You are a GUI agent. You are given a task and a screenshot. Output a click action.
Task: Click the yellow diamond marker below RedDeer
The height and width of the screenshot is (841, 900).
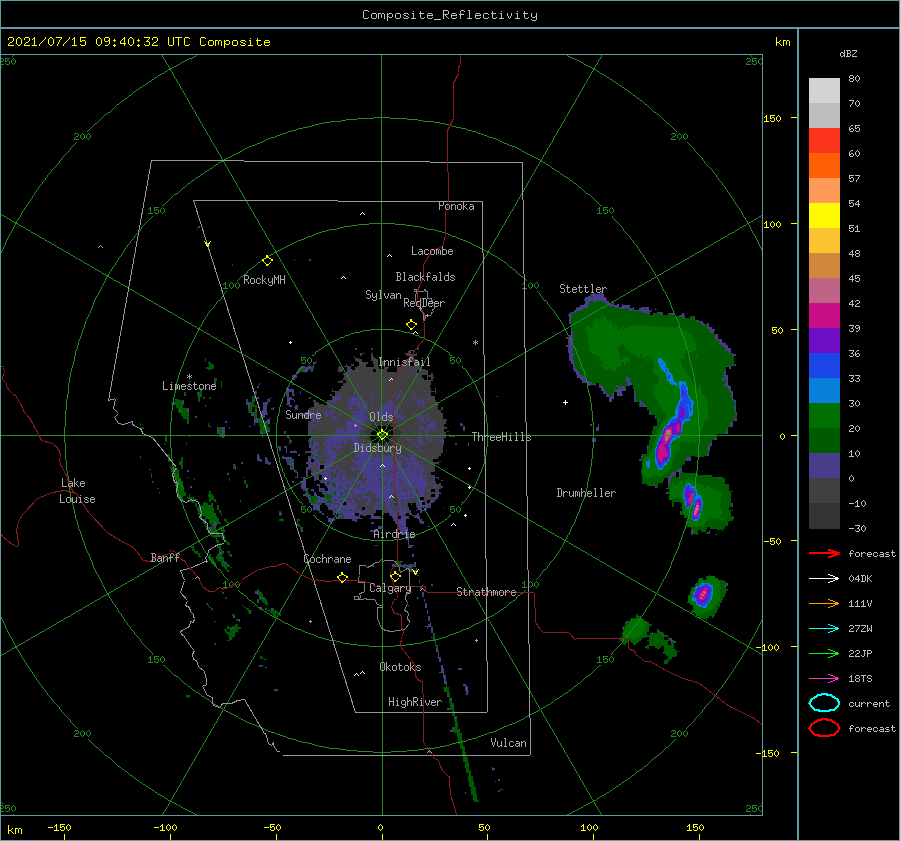tap(412, 325)
